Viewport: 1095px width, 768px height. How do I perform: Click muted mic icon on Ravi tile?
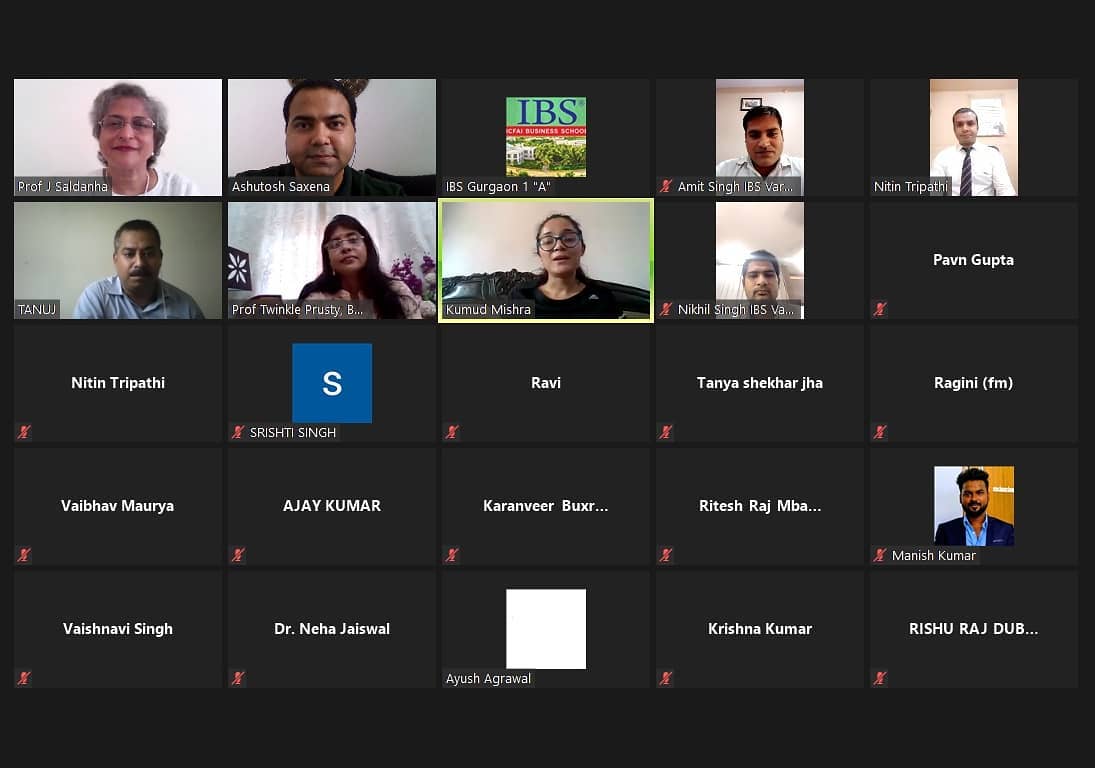click(x=453, y=431)
